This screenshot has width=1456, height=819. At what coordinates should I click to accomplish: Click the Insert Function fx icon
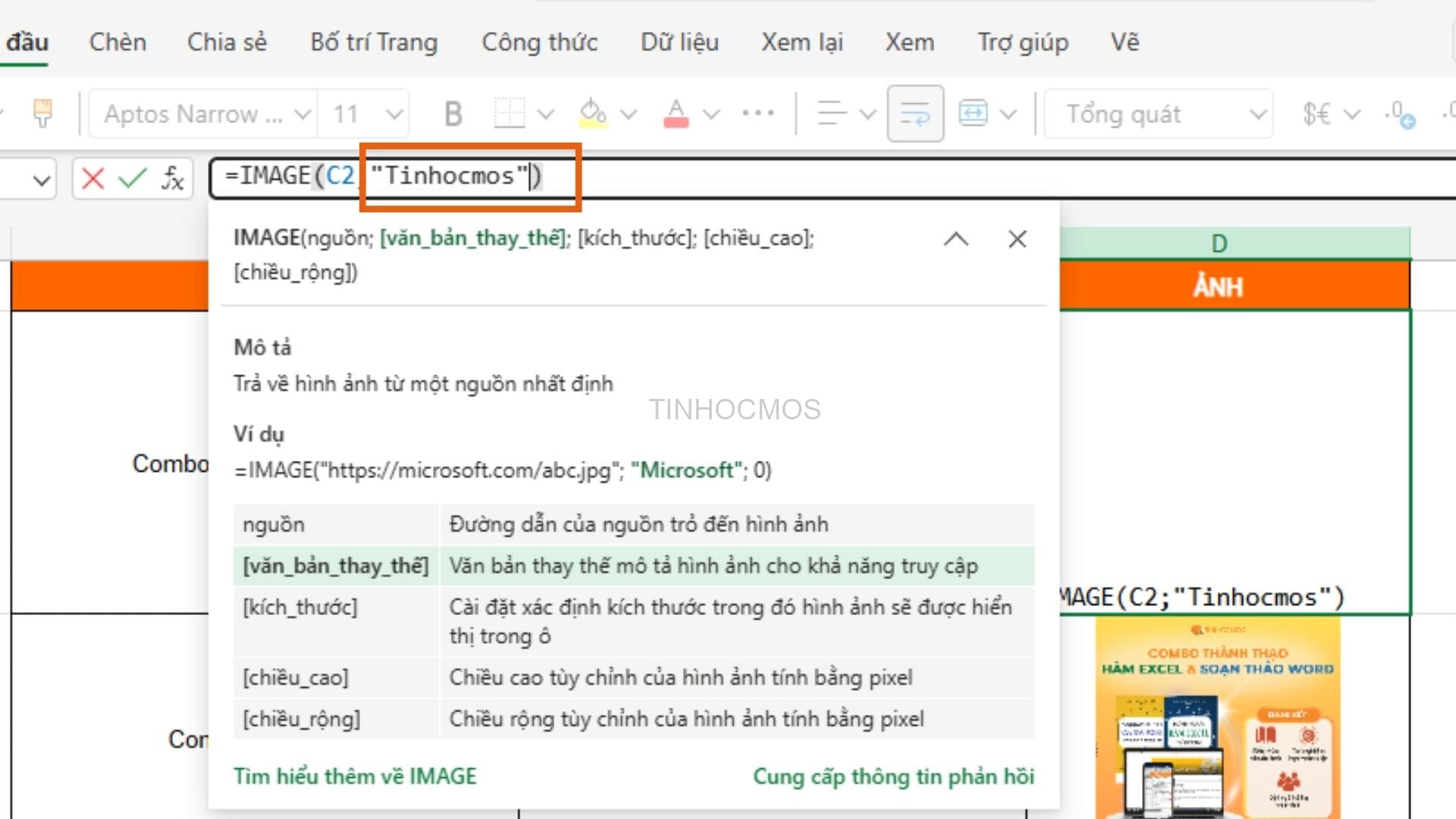[x=172, y=179]
